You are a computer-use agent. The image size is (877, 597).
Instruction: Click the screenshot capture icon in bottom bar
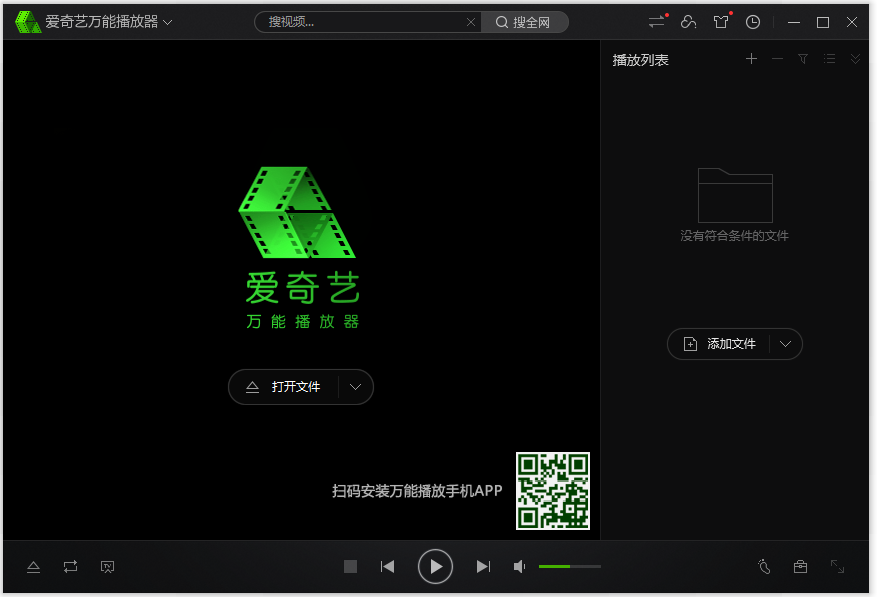point(107,567)
